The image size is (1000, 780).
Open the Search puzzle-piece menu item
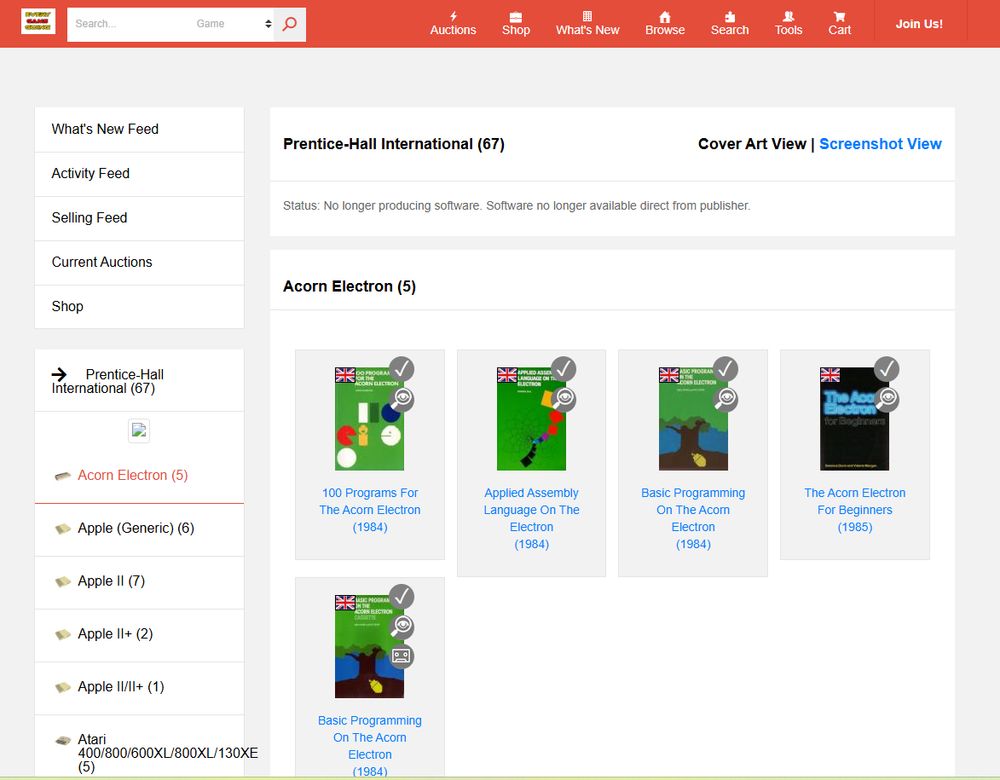(x=730, y=24)
